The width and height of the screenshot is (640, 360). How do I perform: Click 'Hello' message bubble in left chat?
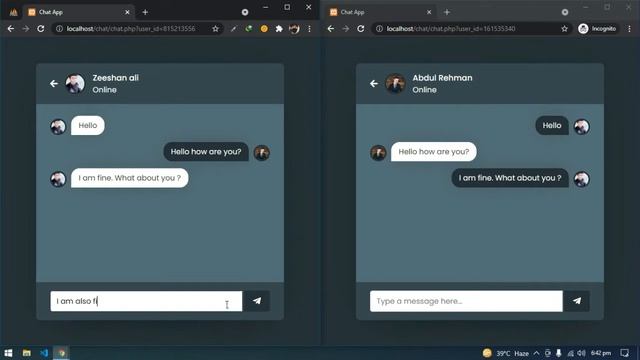(x=88, y=126)
